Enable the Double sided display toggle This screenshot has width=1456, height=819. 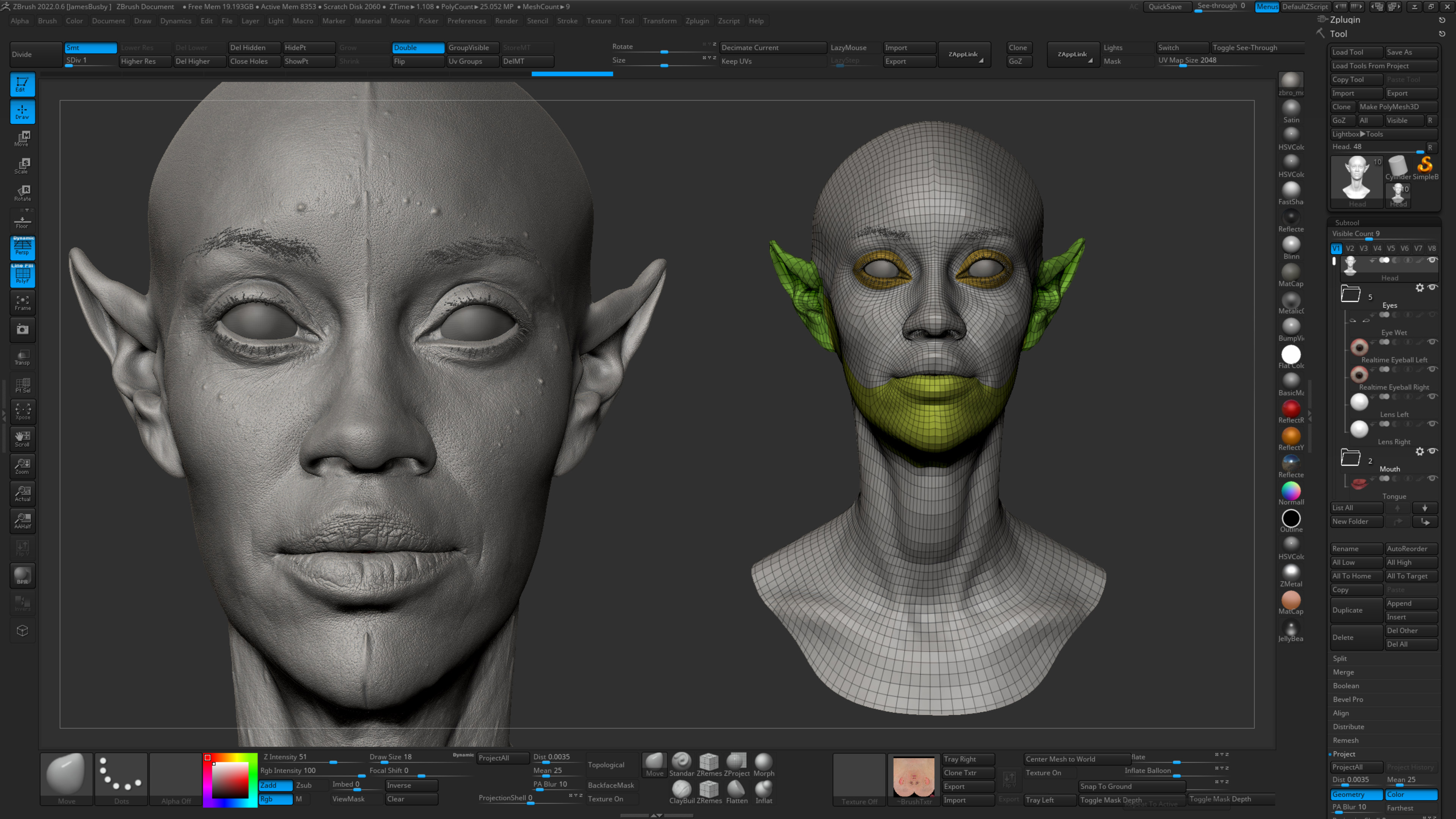pos(418,47)
